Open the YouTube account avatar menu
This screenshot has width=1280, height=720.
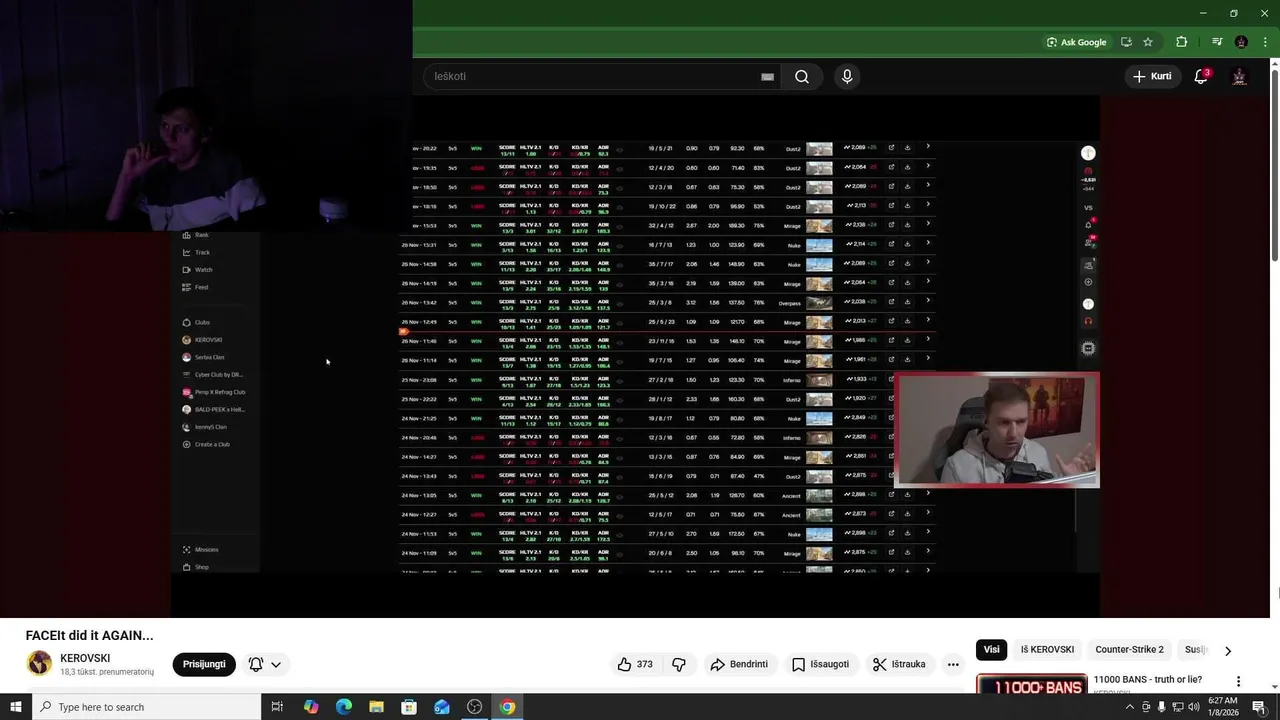tap(1239, 76)
